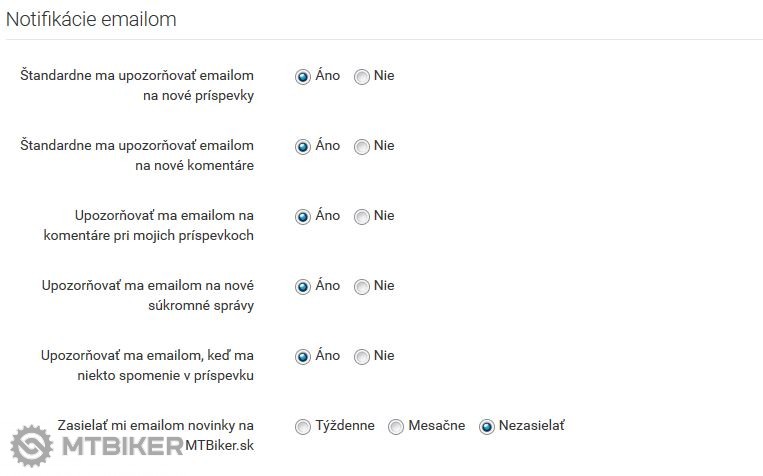Pick Áno for mention in post alerts
The image size is (763, 476).
pyautogui.click(x=303, y=357)
